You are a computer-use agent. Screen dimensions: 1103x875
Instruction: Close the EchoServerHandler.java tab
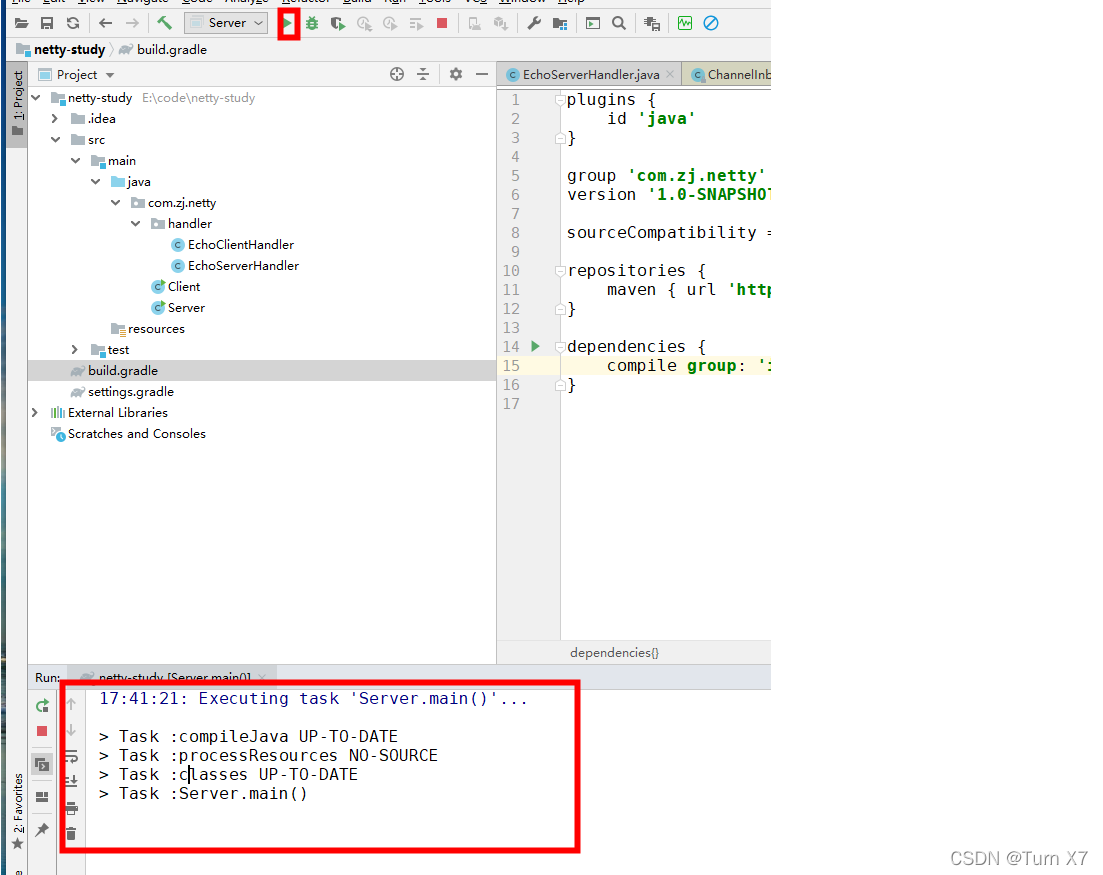tap(670, 75)
